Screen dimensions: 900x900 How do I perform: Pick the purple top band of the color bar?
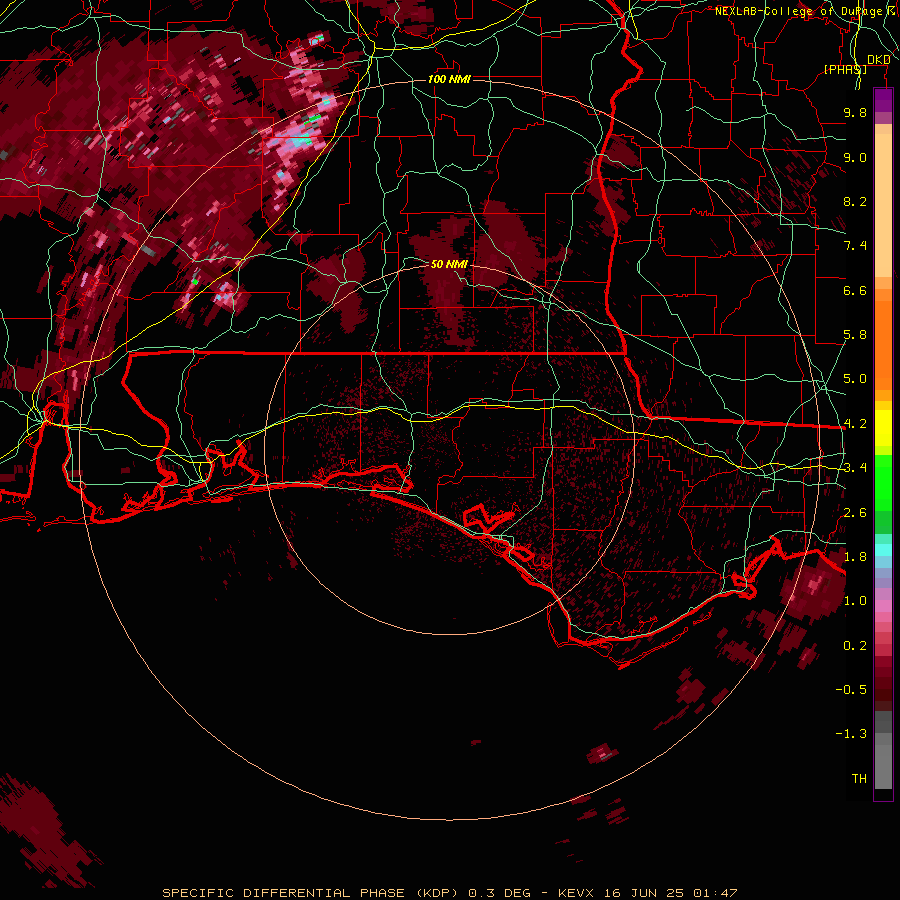pos(883,100)
